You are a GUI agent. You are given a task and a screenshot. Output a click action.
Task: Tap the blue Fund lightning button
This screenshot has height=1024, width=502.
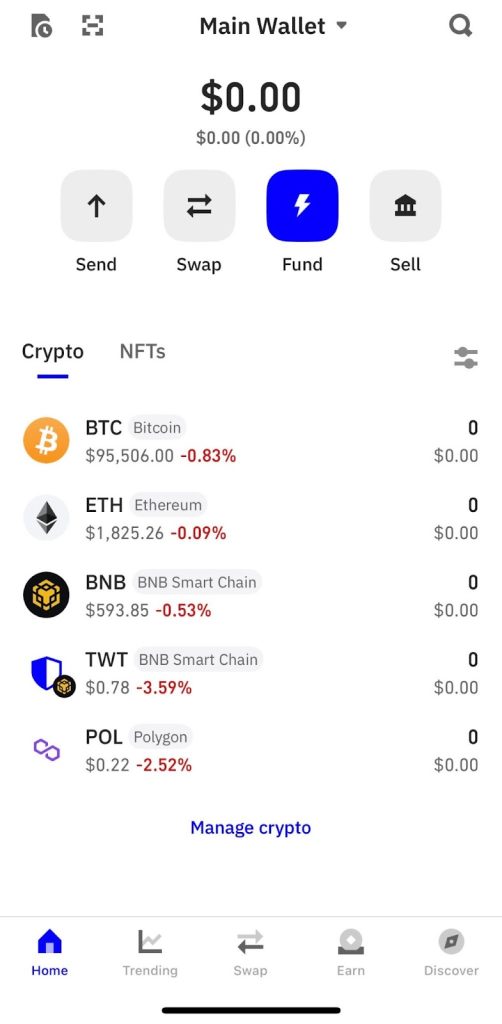click(x=302, y=206)
